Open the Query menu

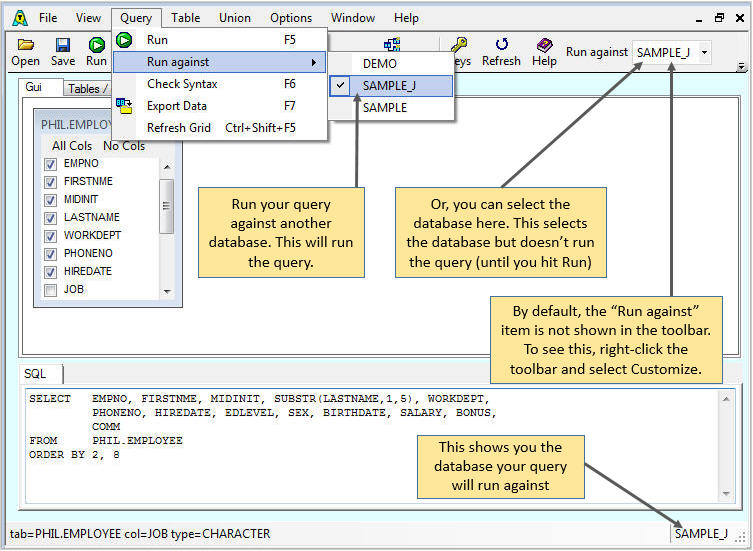click(136, 18)
